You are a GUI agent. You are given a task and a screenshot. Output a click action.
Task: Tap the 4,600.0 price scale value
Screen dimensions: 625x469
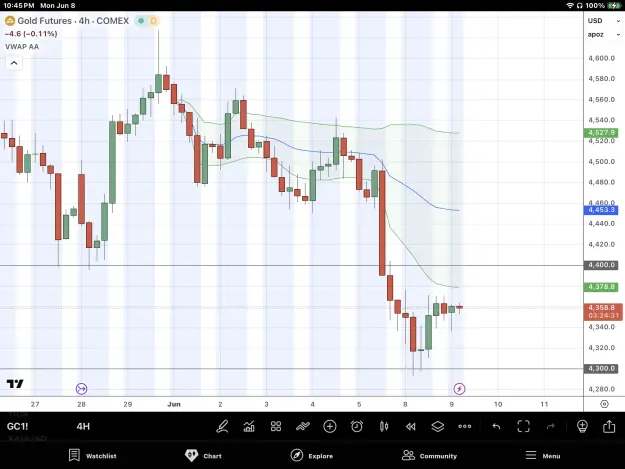(x=601, y=58)
